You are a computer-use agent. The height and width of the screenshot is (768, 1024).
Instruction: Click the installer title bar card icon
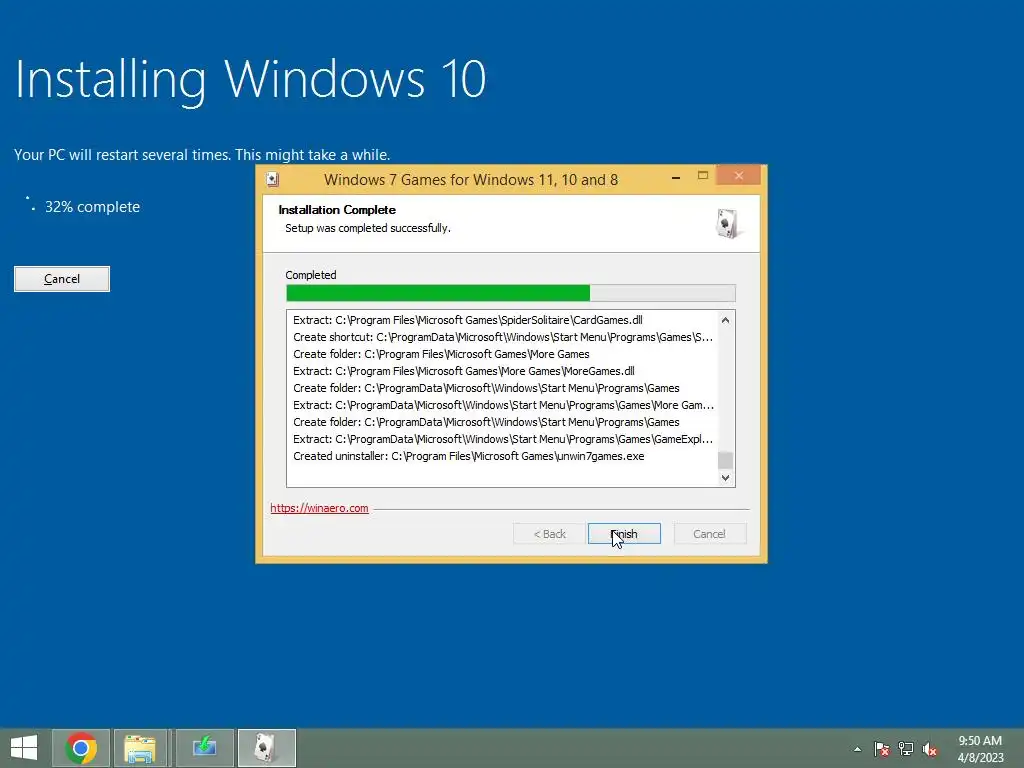click(273, 180)
